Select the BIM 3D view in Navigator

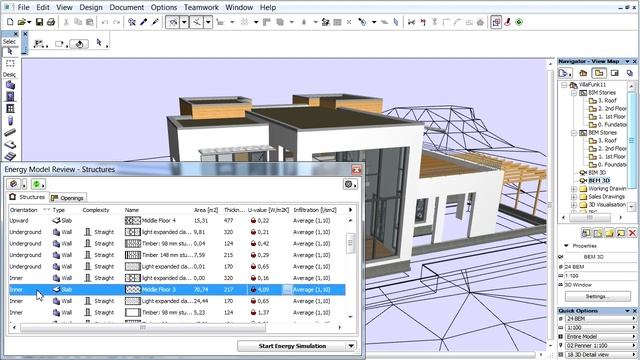coord(596,173)
